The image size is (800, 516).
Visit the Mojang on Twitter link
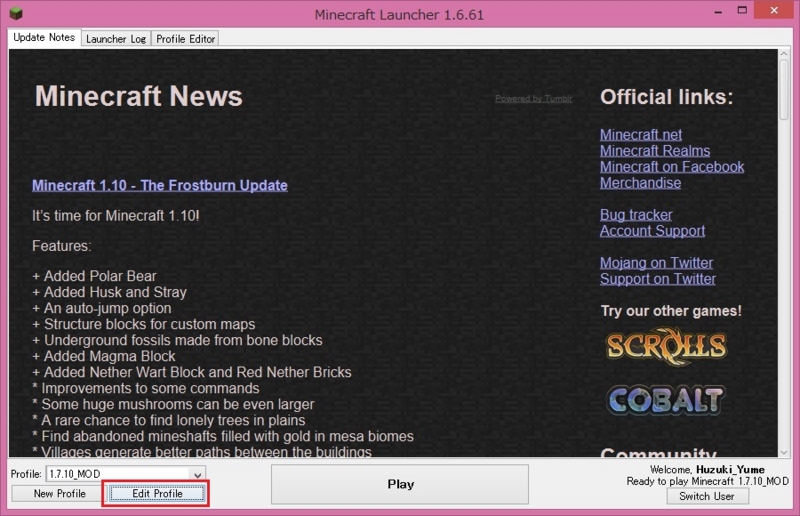click(x=657, y=263)
